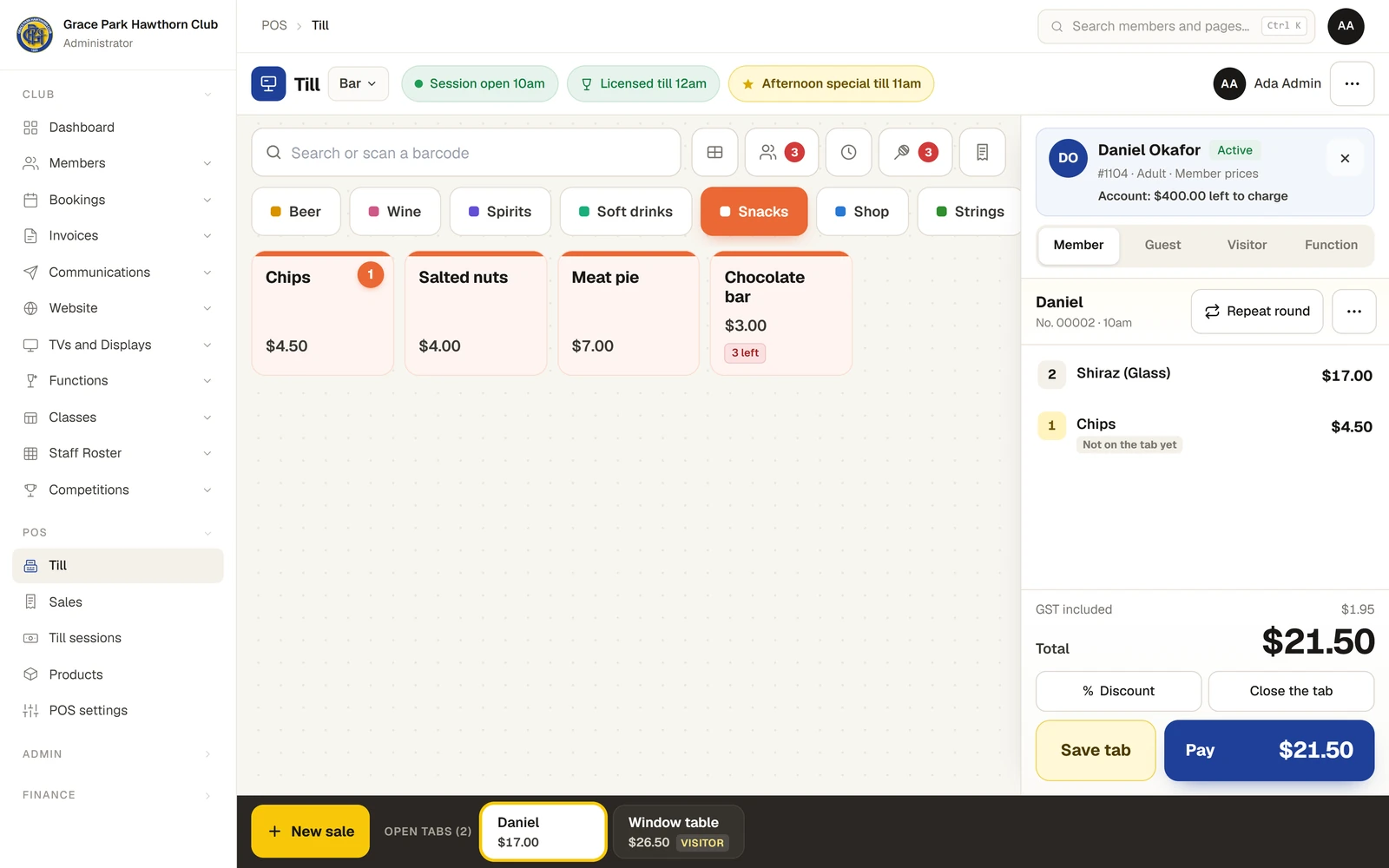Expand the Bookings sidebar menu
Viewport: 1389px width, 868px height.
click(x=118, y=200)
